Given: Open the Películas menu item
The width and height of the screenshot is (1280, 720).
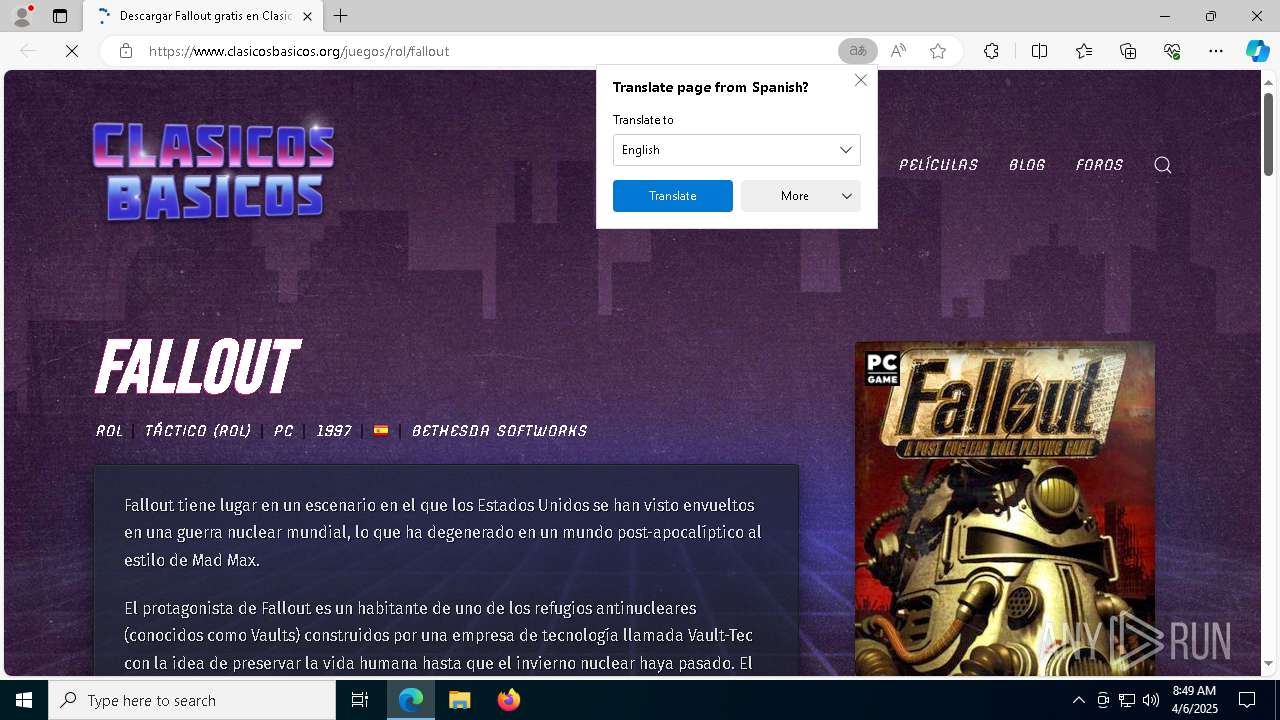Looking at the screenshot, I should coord(938,165).
